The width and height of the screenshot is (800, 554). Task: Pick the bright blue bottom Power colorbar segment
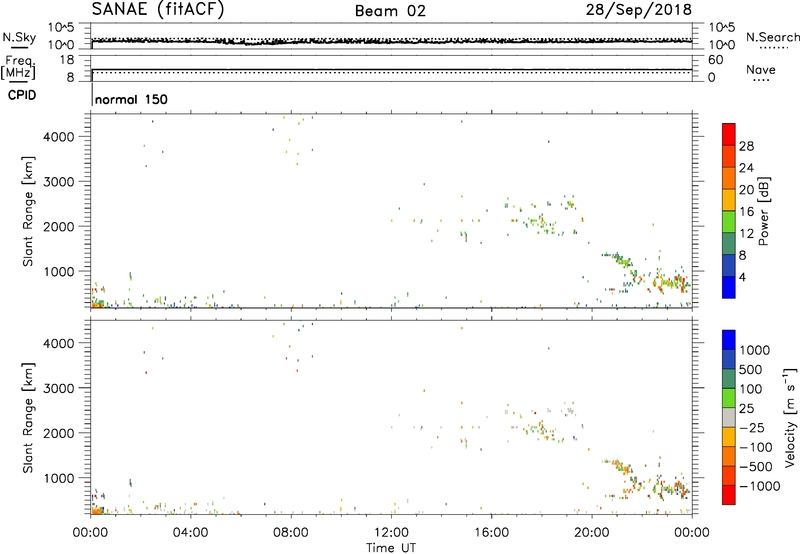[729, 287]
